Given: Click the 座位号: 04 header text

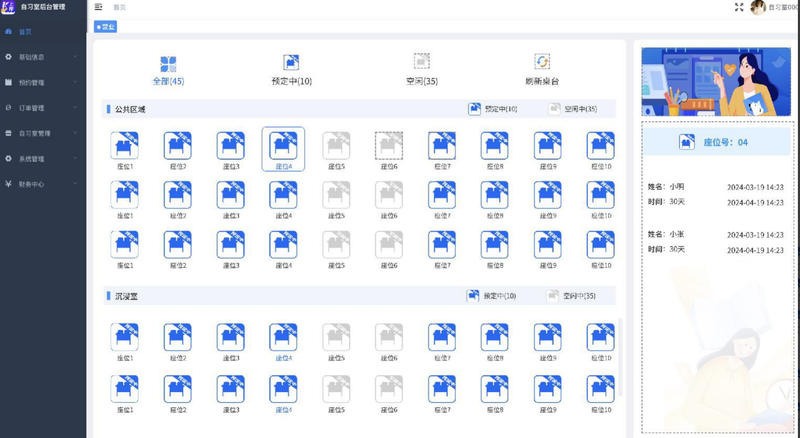Looking at the screenshot, I should pyautogui.click(x=726, y=142).
